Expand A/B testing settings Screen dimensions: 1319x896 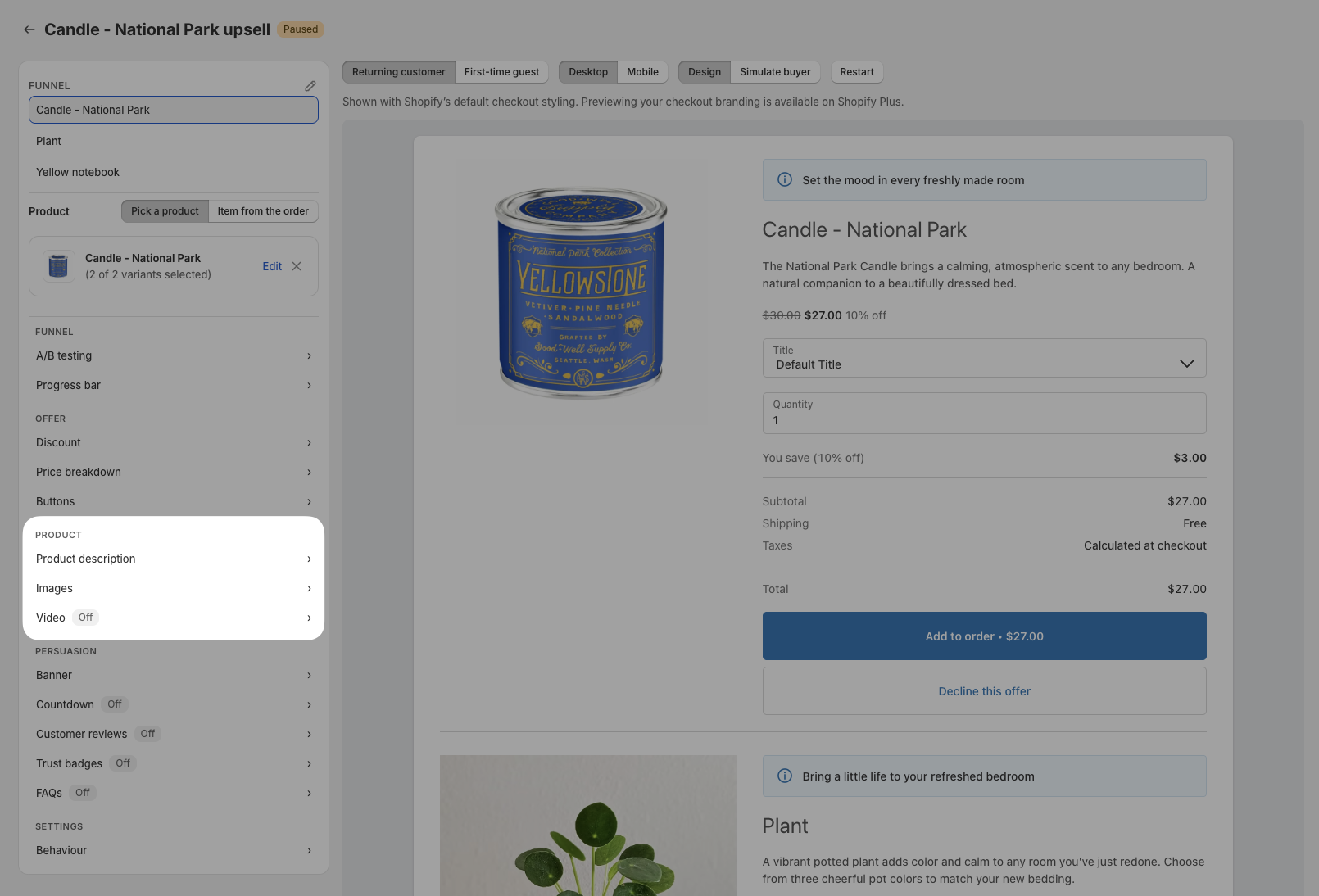point(174,355)
